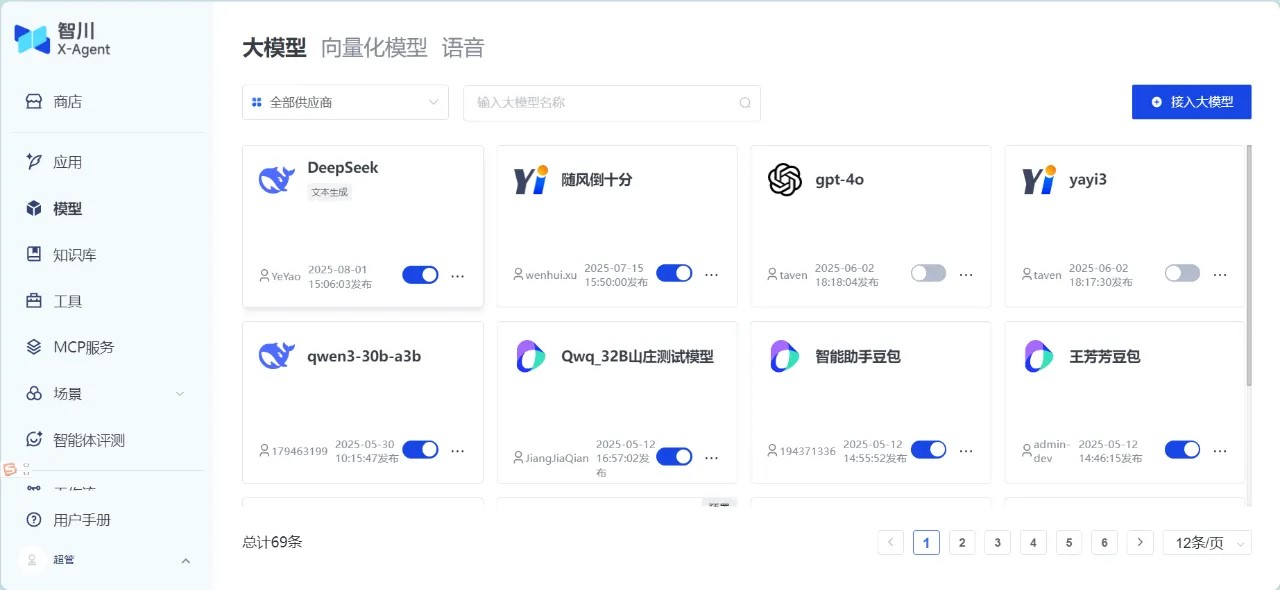The height and width of the screenshot is (590, 1280).
Task: Open three-dot menu on gpt-4o card
Action: click(966, 274)
